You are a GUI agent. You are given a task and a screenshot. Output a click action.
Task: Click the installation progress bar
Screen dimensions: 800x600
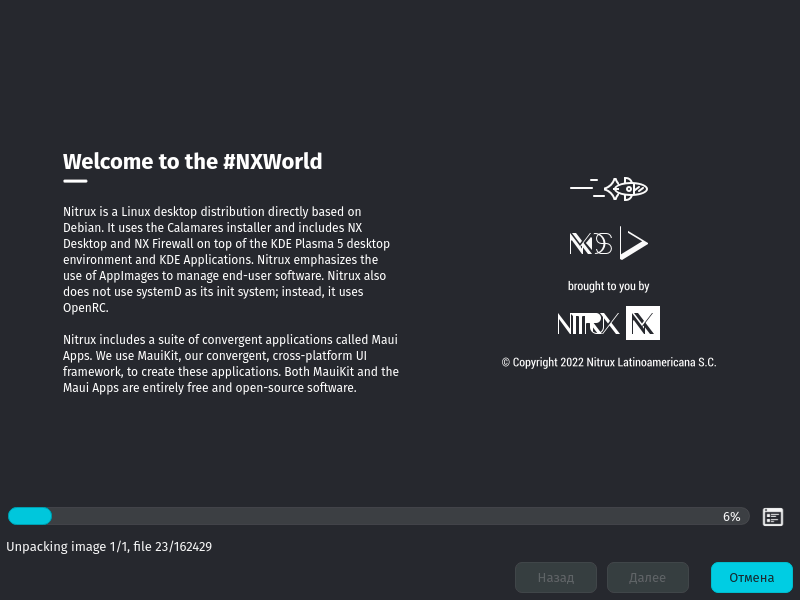(379, 516)
